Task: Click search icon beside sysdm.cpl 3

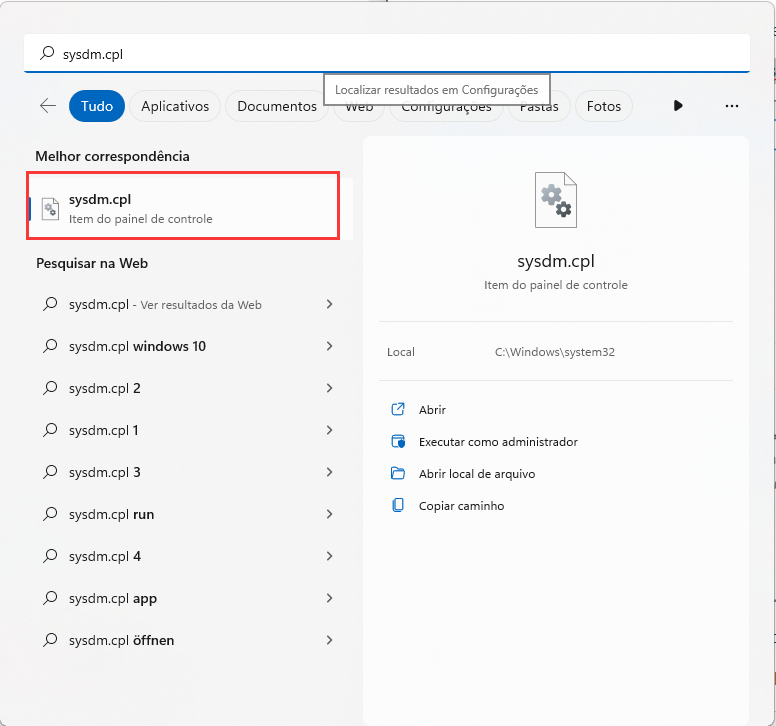Action: click(50, 472)
